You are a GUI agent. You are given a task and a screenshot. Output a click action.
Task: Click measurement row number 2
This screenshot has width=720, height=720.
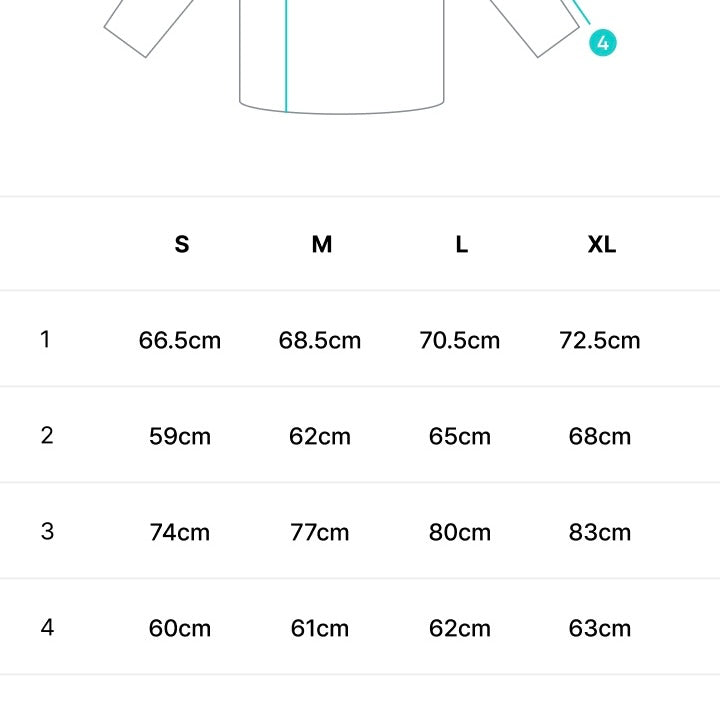pos(46,436)
